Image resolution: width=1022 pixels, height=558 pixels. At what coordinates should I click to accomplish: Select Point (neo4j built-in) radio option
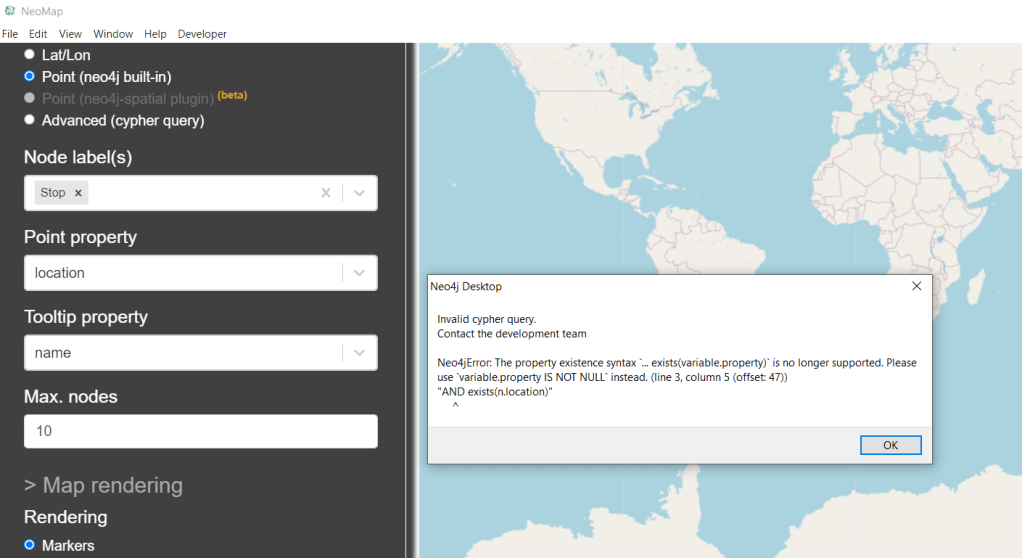tap(30, 76)
